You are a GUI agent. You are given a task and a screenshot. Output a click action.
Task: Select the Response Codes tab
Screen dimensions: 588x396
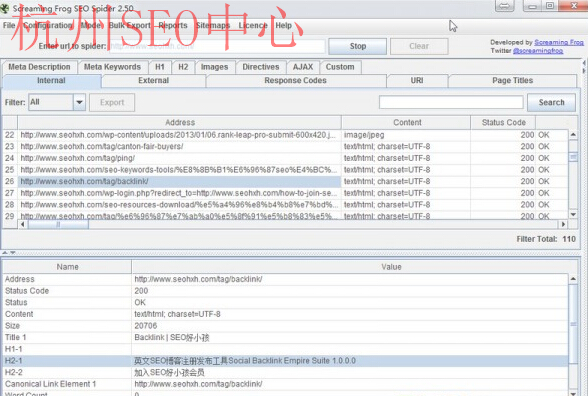click(x=296, y=81)
